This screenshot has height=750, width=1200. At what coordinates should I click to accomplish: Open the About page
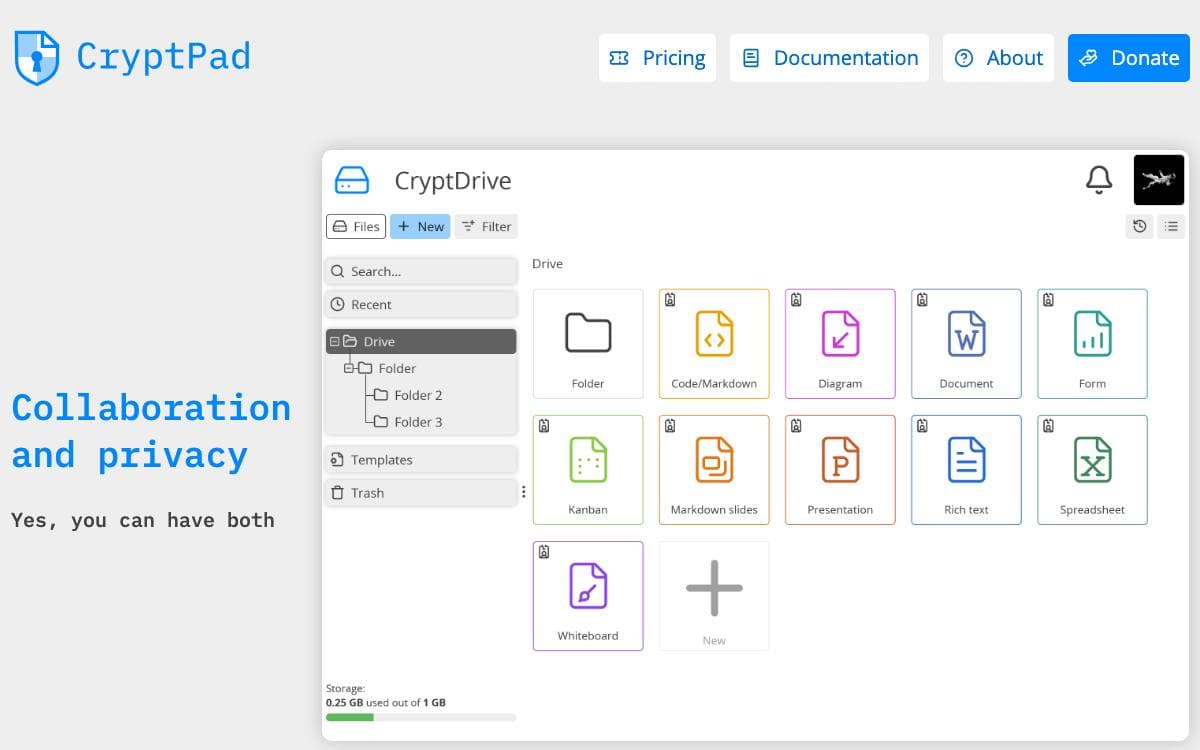(x=998, y=58)
